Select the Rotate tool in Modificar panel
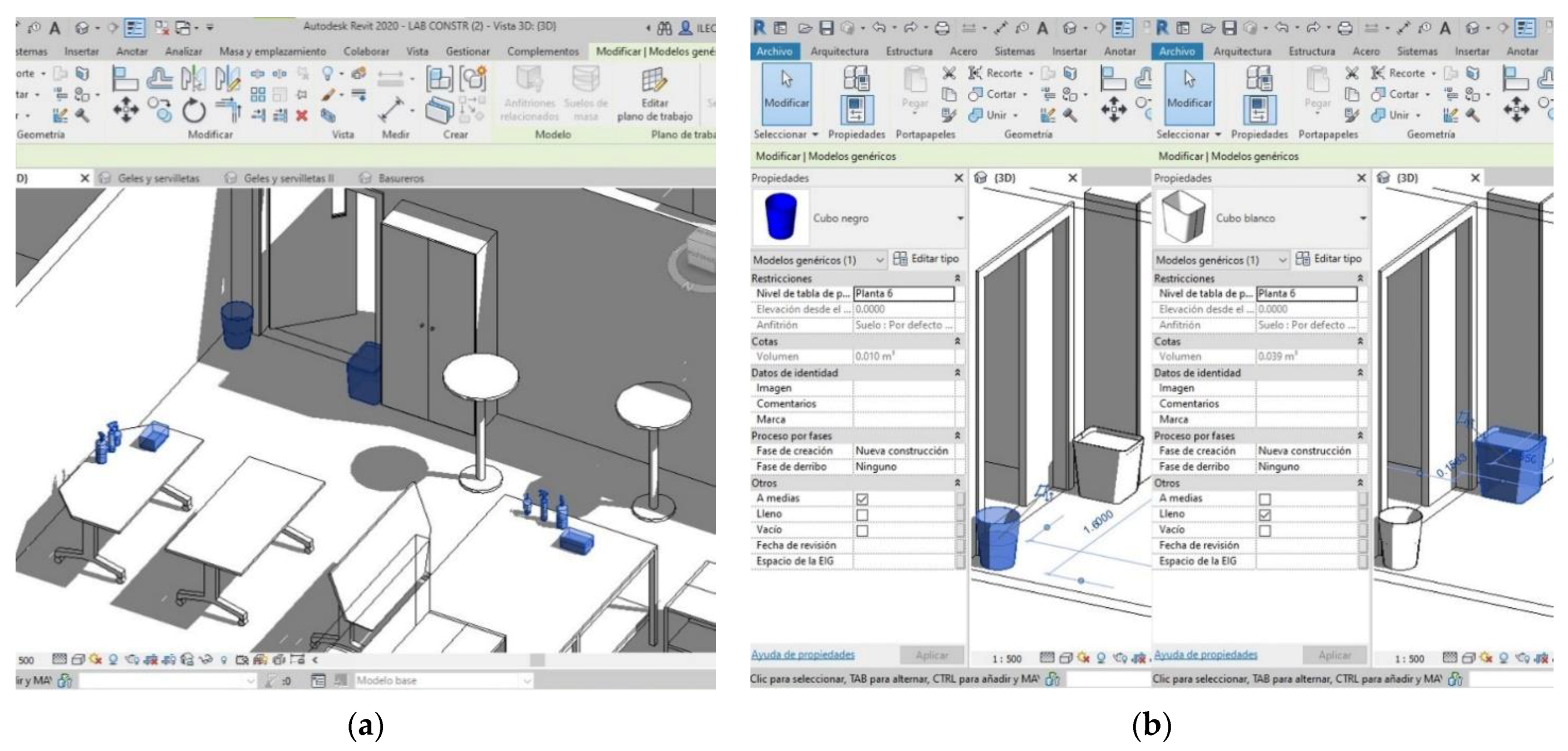The image size is (1568, 751). tap(194, 111)
